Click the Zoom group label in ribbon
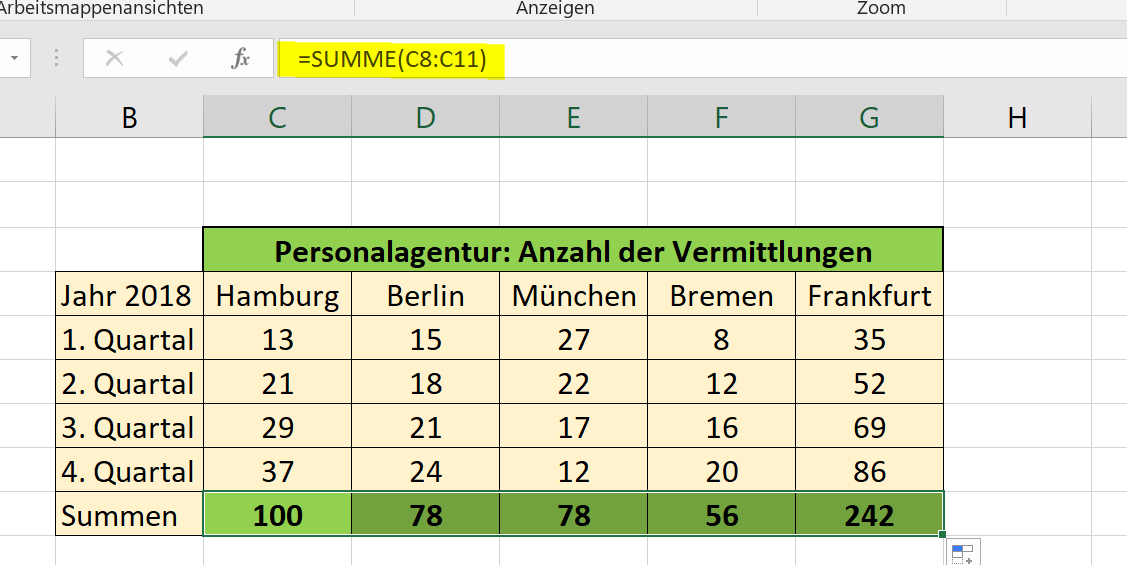This screenshot has height=565, width=1127. pos(881,8)
